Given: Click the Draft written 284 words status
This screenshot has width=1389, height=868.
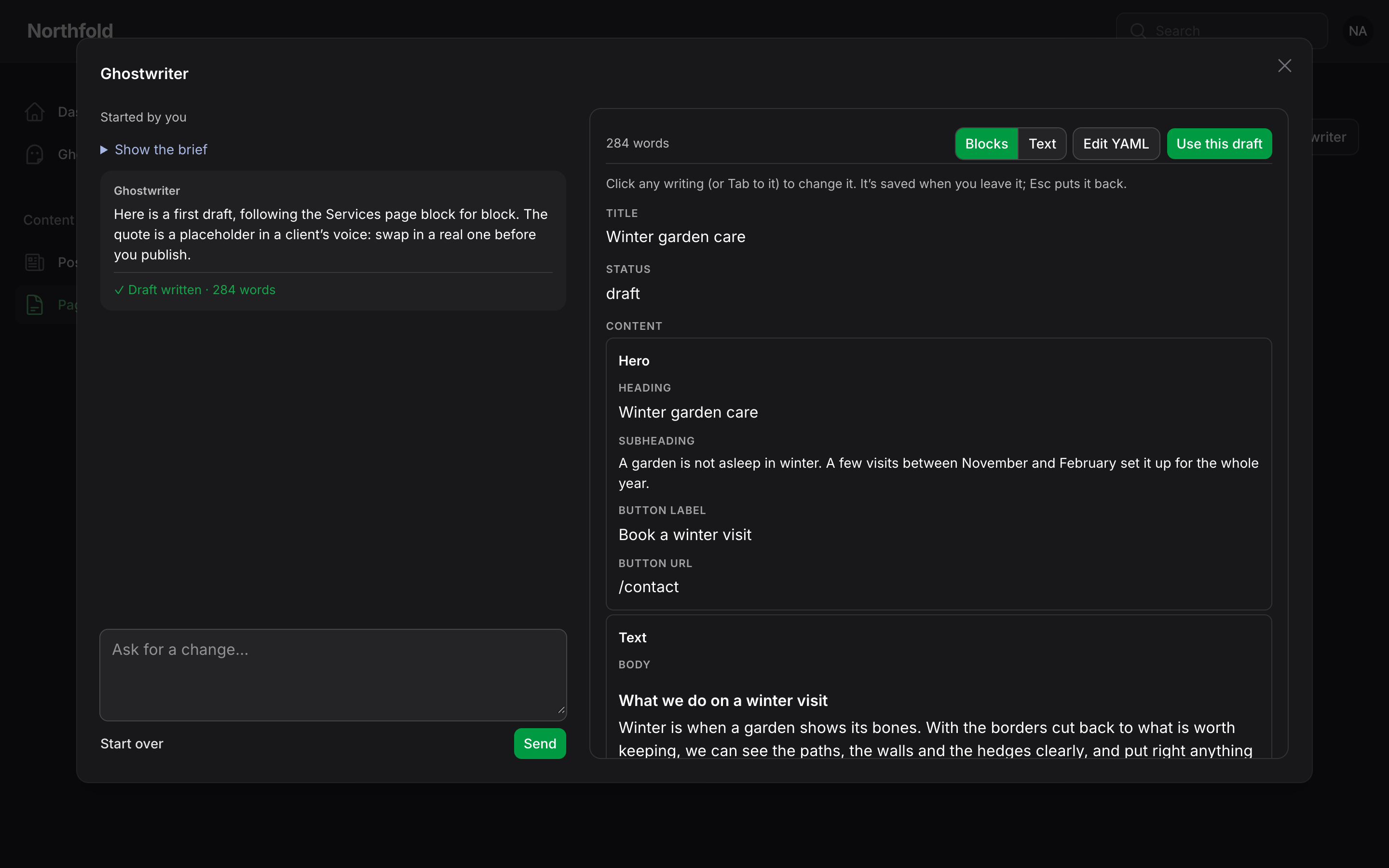Looking at the screenshot, I should point(194,290).
